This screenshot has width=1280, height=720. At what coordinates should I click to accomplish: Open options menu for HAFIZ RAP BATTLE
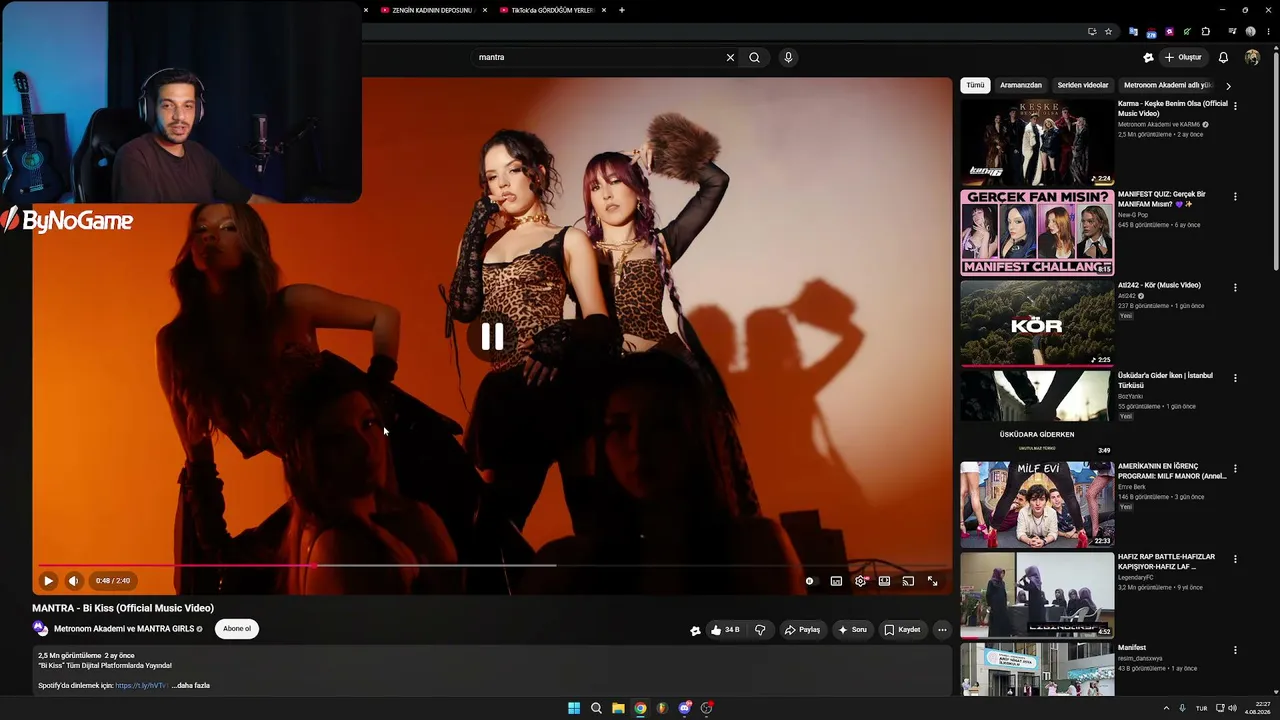click(1235, 560)
